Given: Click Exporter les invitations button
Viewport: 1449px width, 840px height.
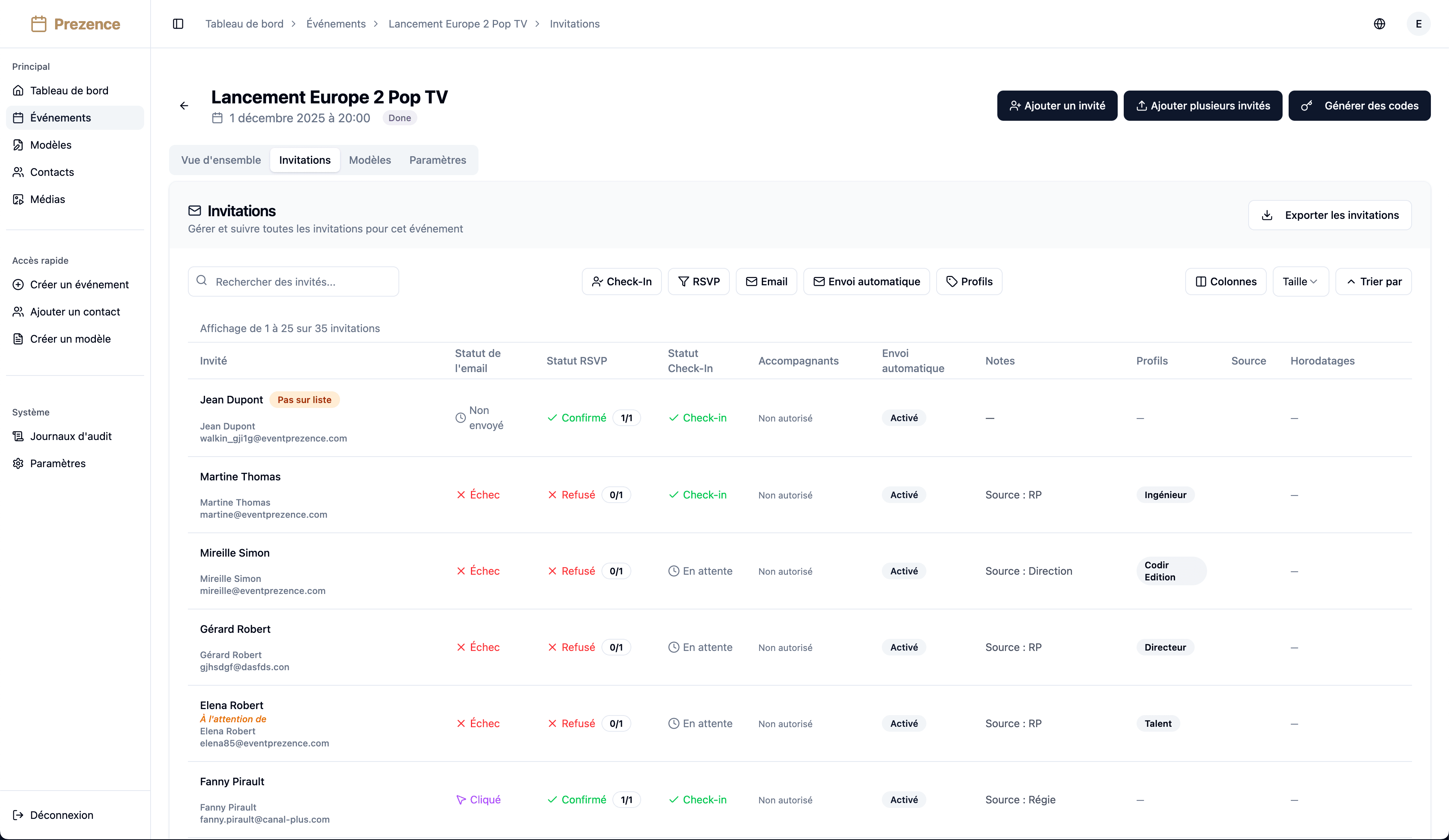Looking at the screenshot, I should 1329,215.
